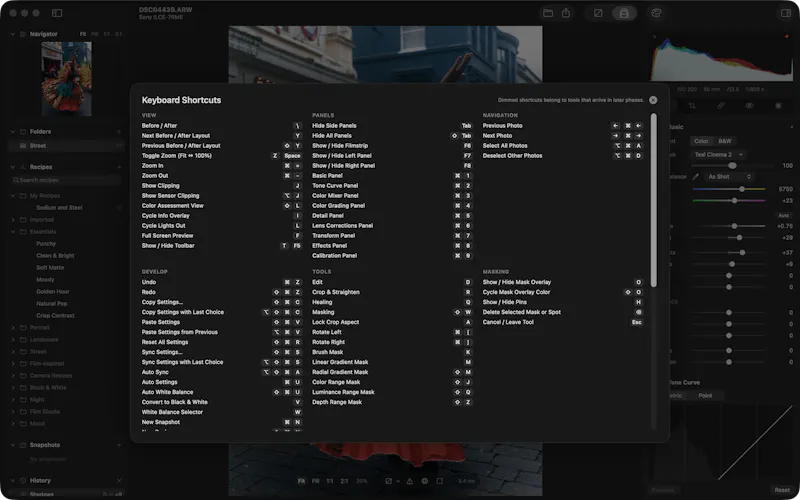Toggle the orange highlight clipping triangle on histogram
The width and height of the screenshot is (800, 500).
[x=787, y=37]
